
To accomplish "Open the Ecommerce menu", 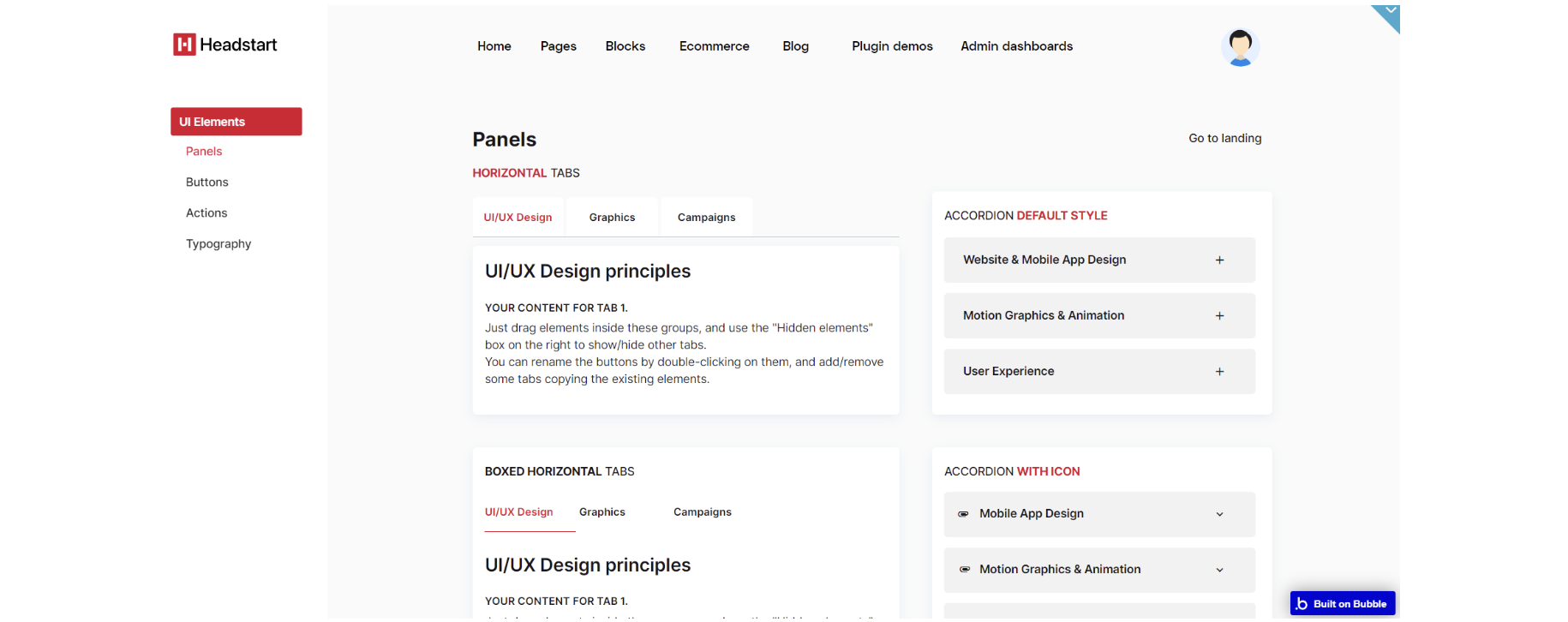I will click(x=714, y=46).
